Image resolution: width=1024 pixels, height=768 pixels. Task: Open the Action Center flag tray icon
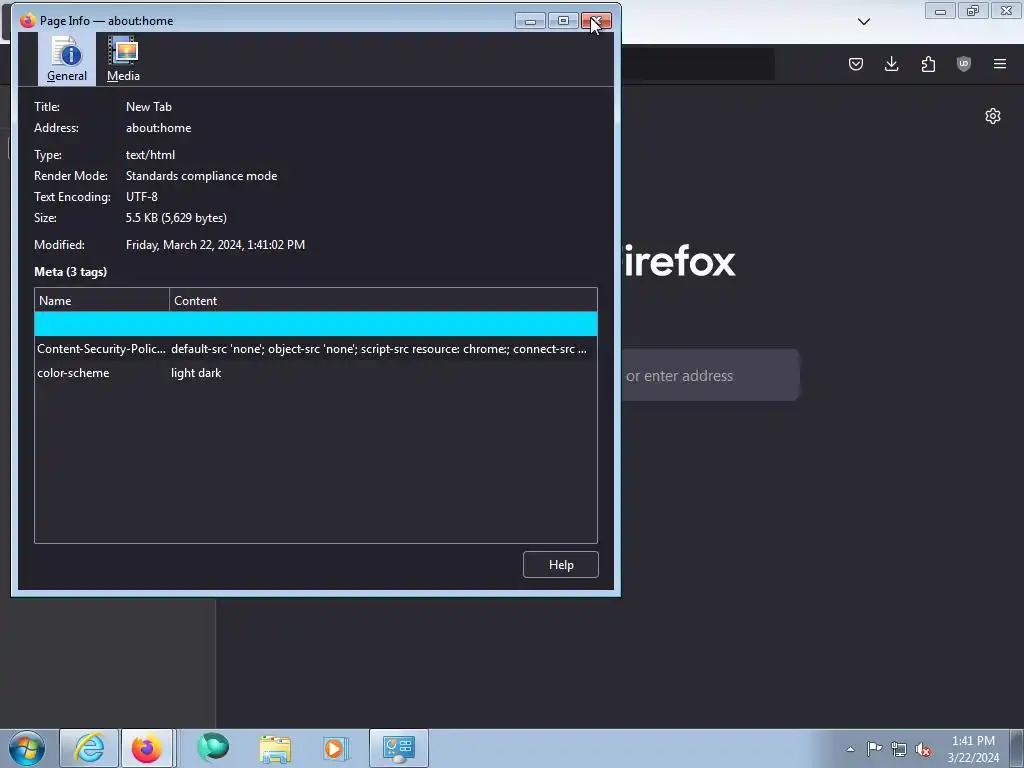click(x=874, y=749)
